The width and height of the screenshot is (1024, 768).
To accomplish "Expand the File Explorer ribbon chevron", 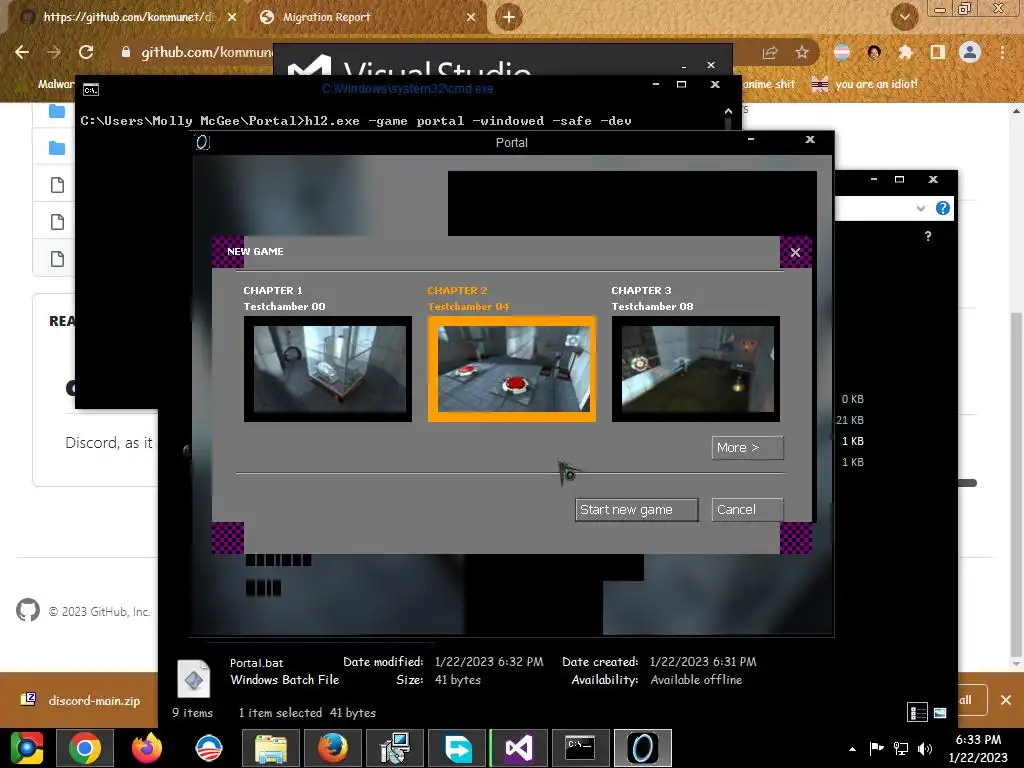I will [x=920, y=208].
